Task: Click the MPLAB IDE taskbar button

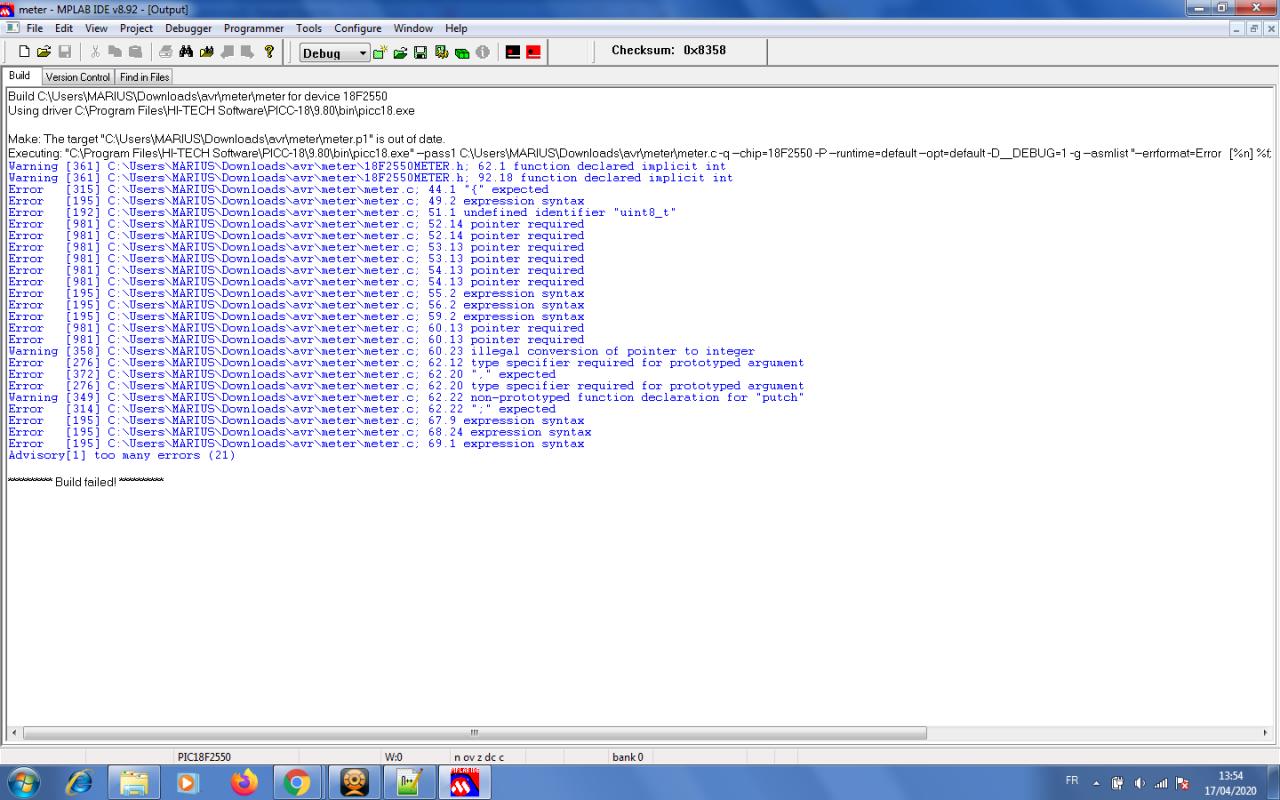Action: (x=464, y=782)
